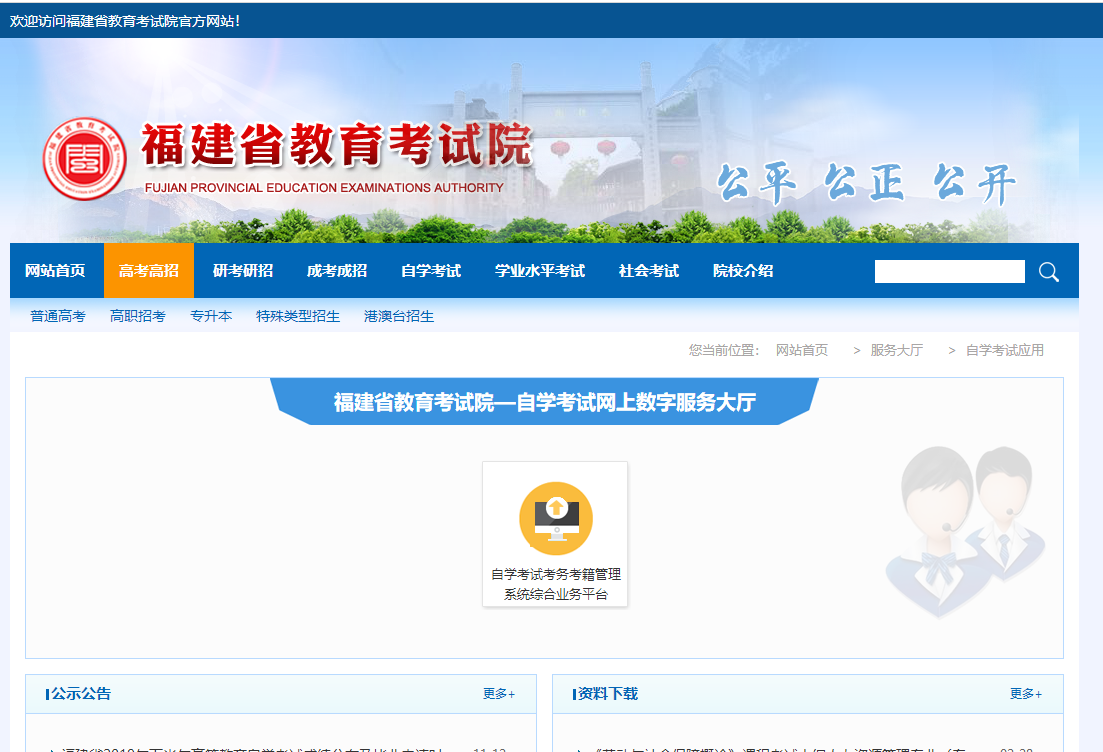
Task: Open 专升本 submenu link
Action: coord(211,317)
